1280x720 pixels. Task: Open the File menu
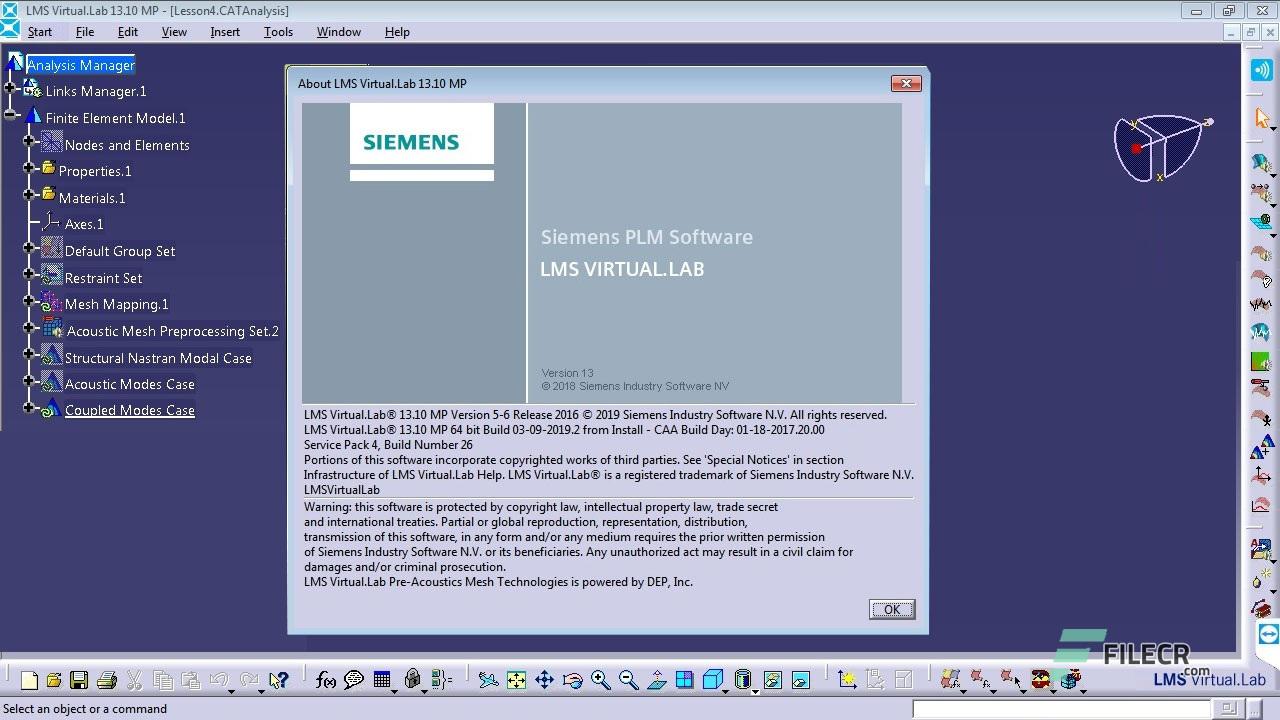pyautogui.click(x=85, y=32)
